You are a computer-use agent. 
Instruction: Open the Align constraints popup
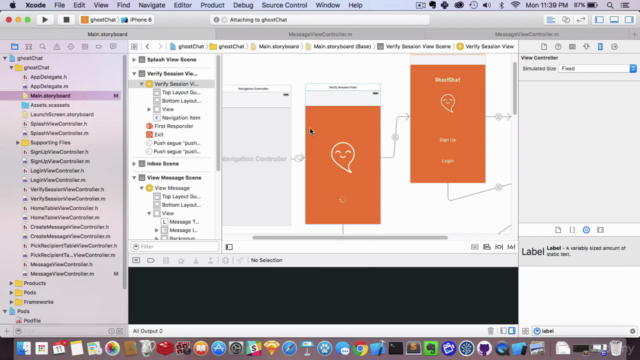click(x=487, y=247)
